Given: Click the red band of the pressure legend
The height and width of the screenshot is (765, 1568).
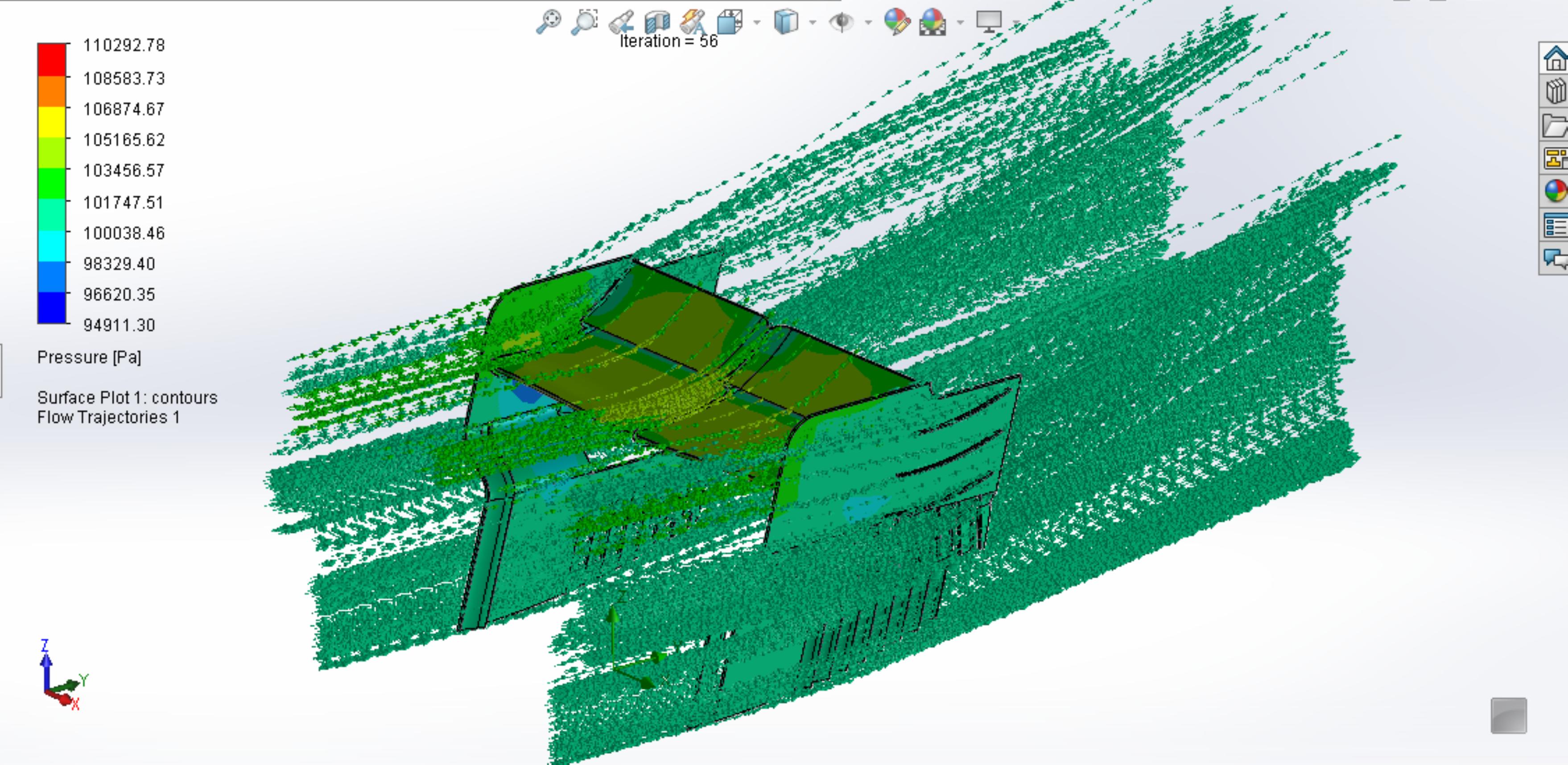Looking at the screenshot, I should coord(52,60).
